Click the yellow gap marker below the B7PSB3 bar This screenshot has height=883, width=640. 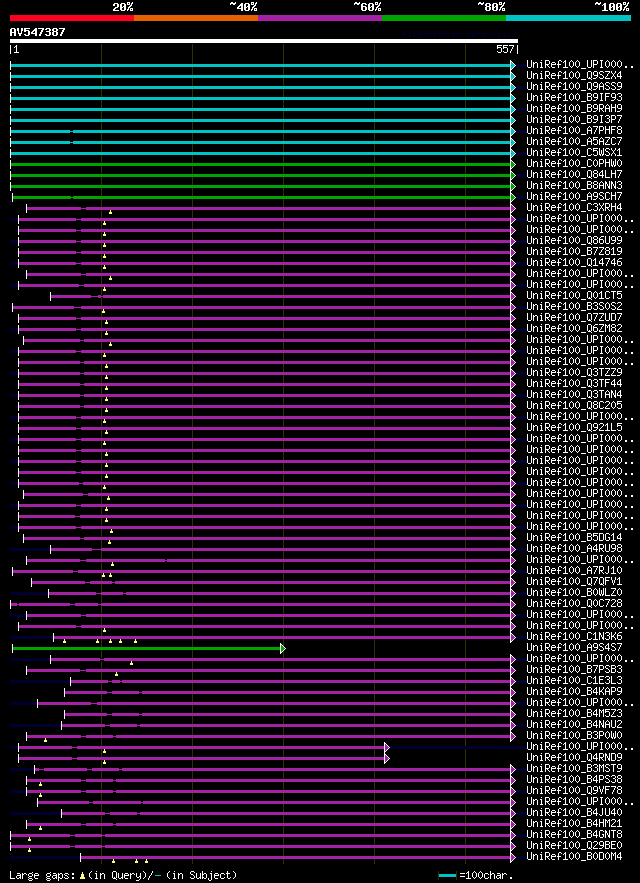tap(117, 674)
